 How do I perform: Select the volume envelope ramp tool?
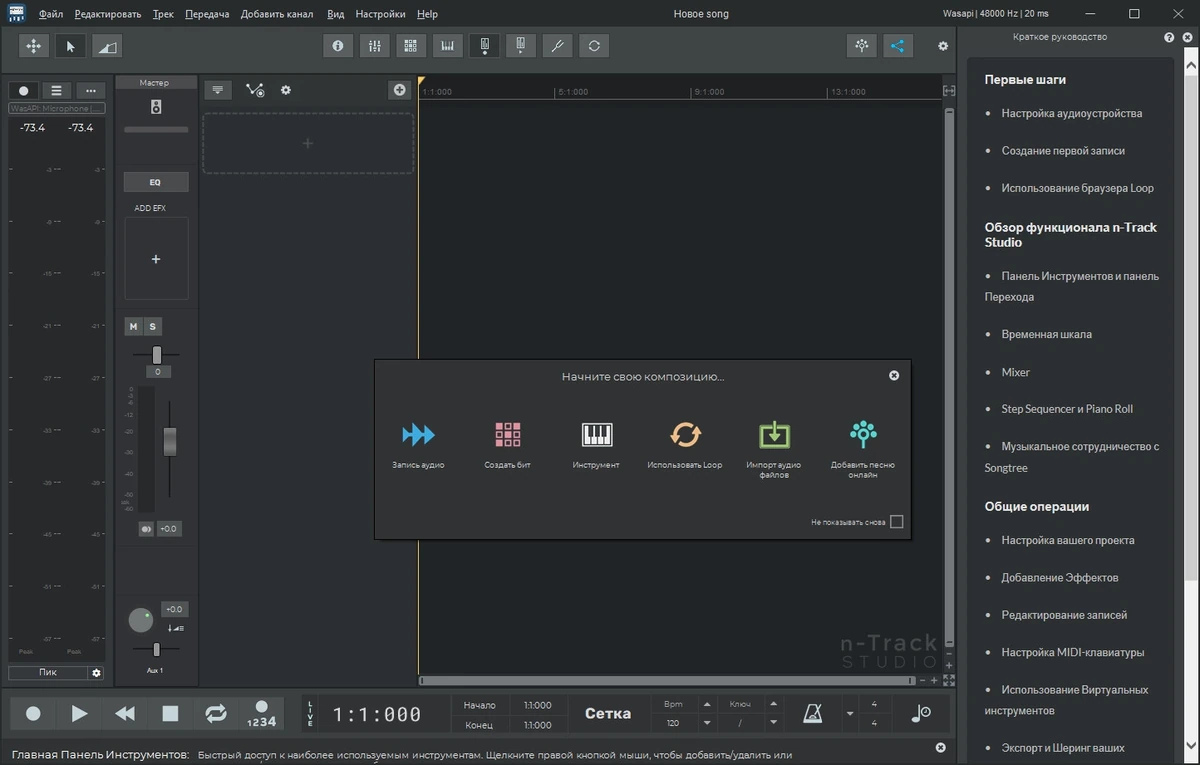[107, 46]
